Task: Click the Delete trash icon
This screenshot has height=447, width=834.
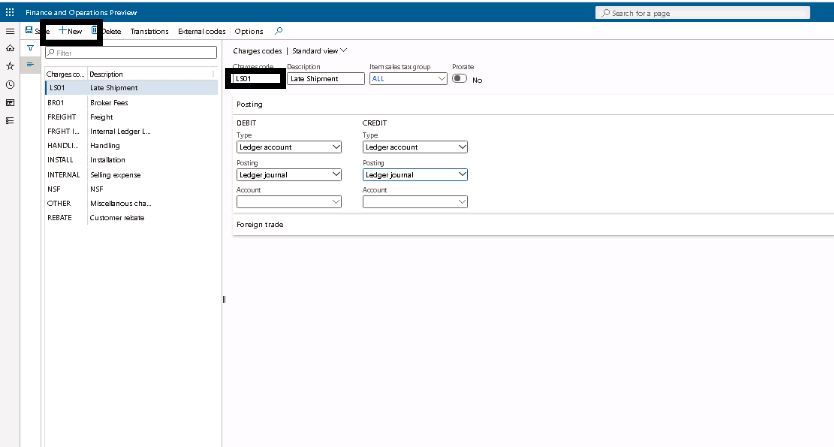Action: tap(94, 30)
